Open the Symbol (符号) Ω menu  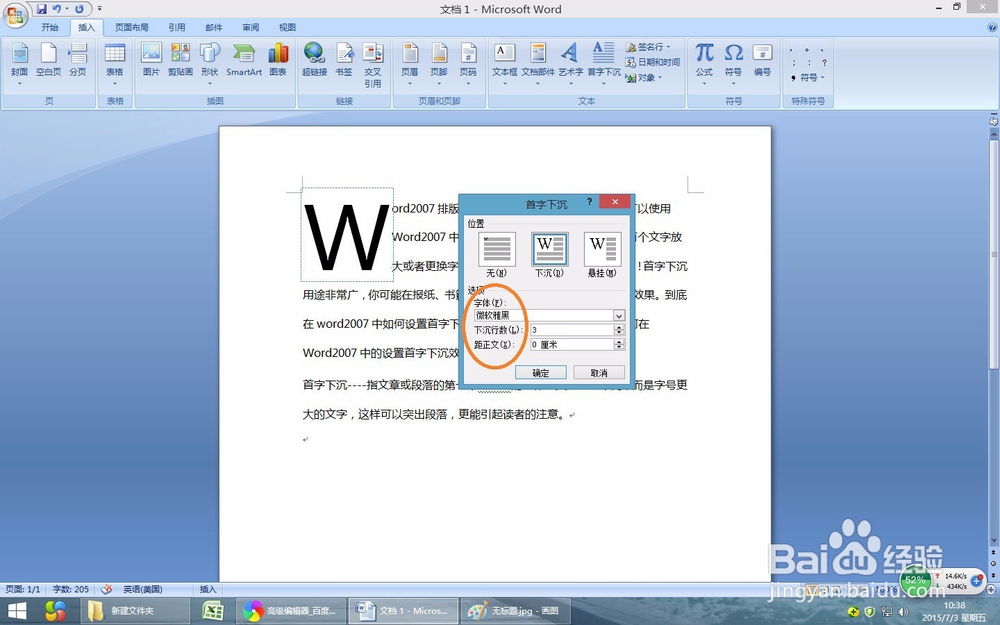[733, 63]
